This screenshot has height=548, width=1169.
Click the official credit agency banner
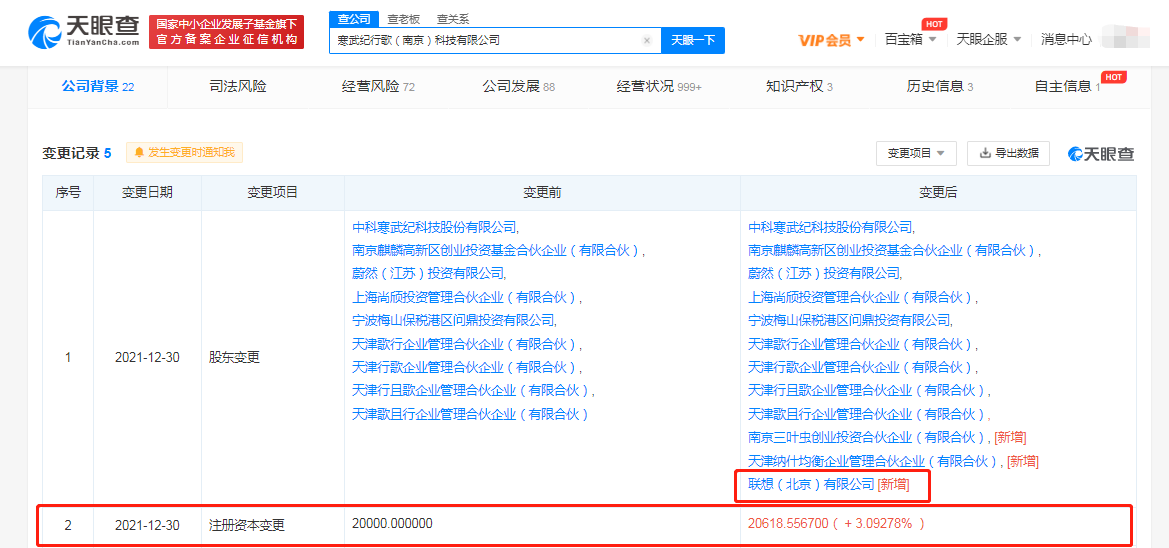[x=227, y=32]
